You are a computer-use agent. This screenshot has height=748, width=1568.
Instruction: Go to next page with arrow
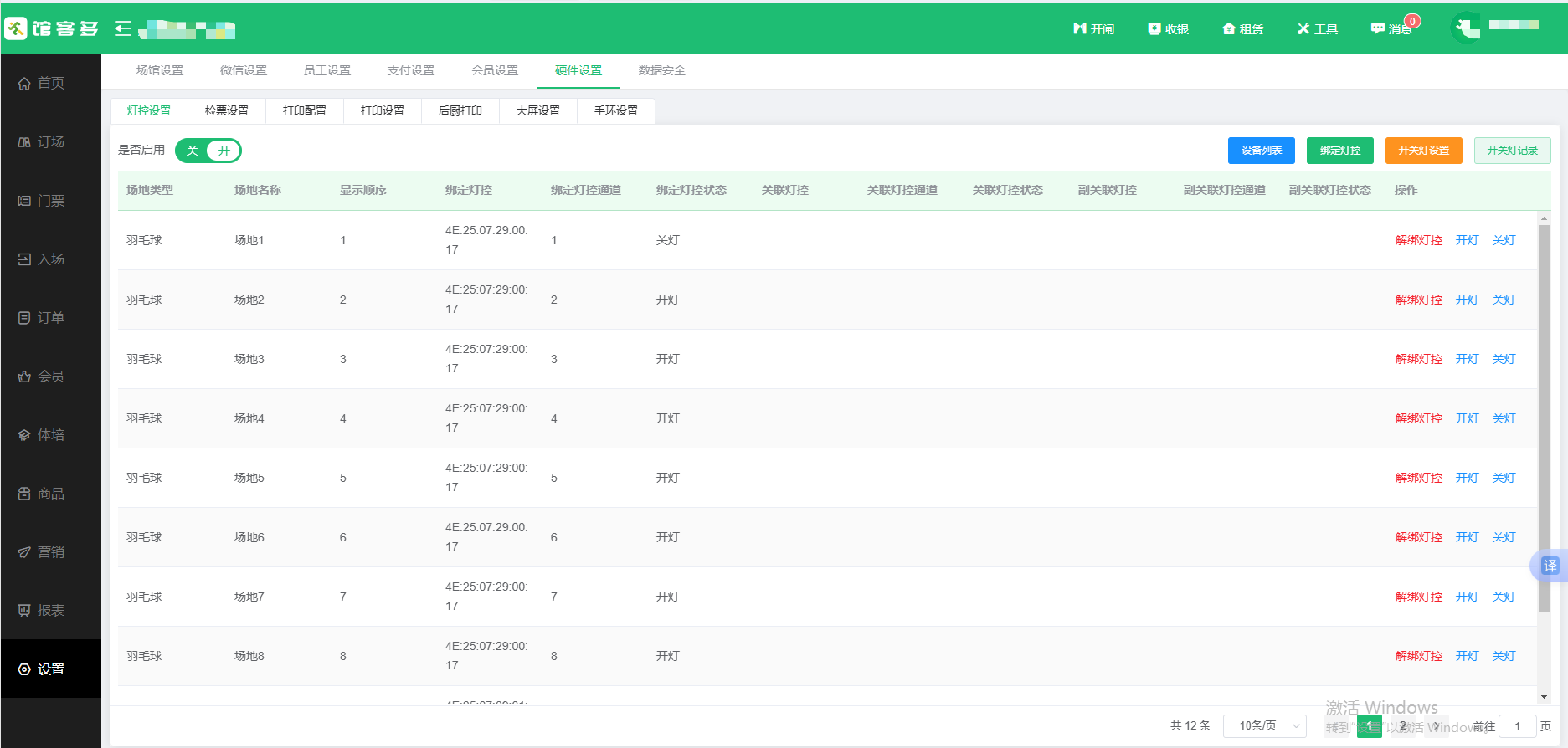[x=1436, y=726]
